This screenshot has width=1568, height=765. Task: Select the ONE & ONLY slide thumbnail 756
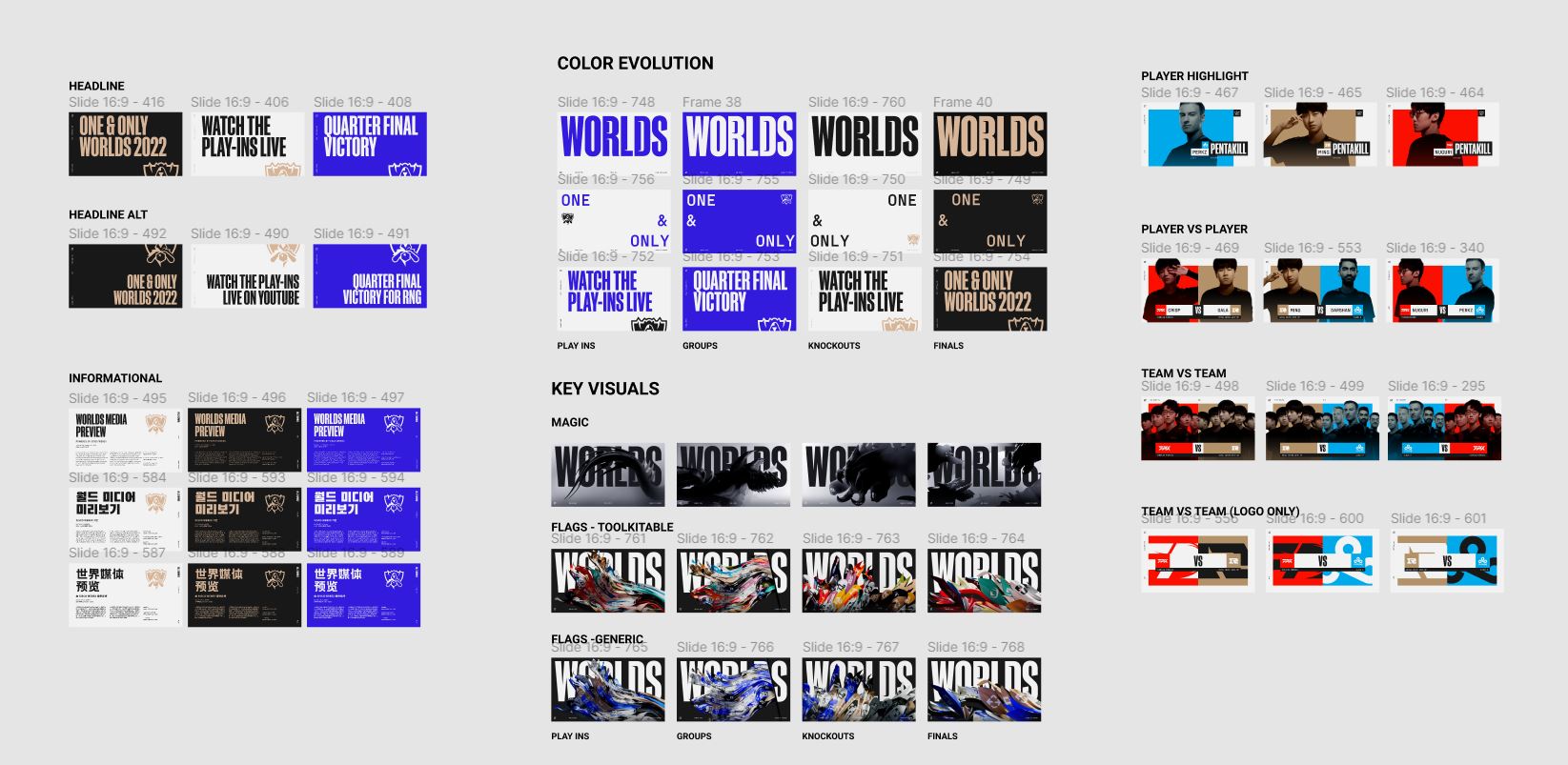614,221
